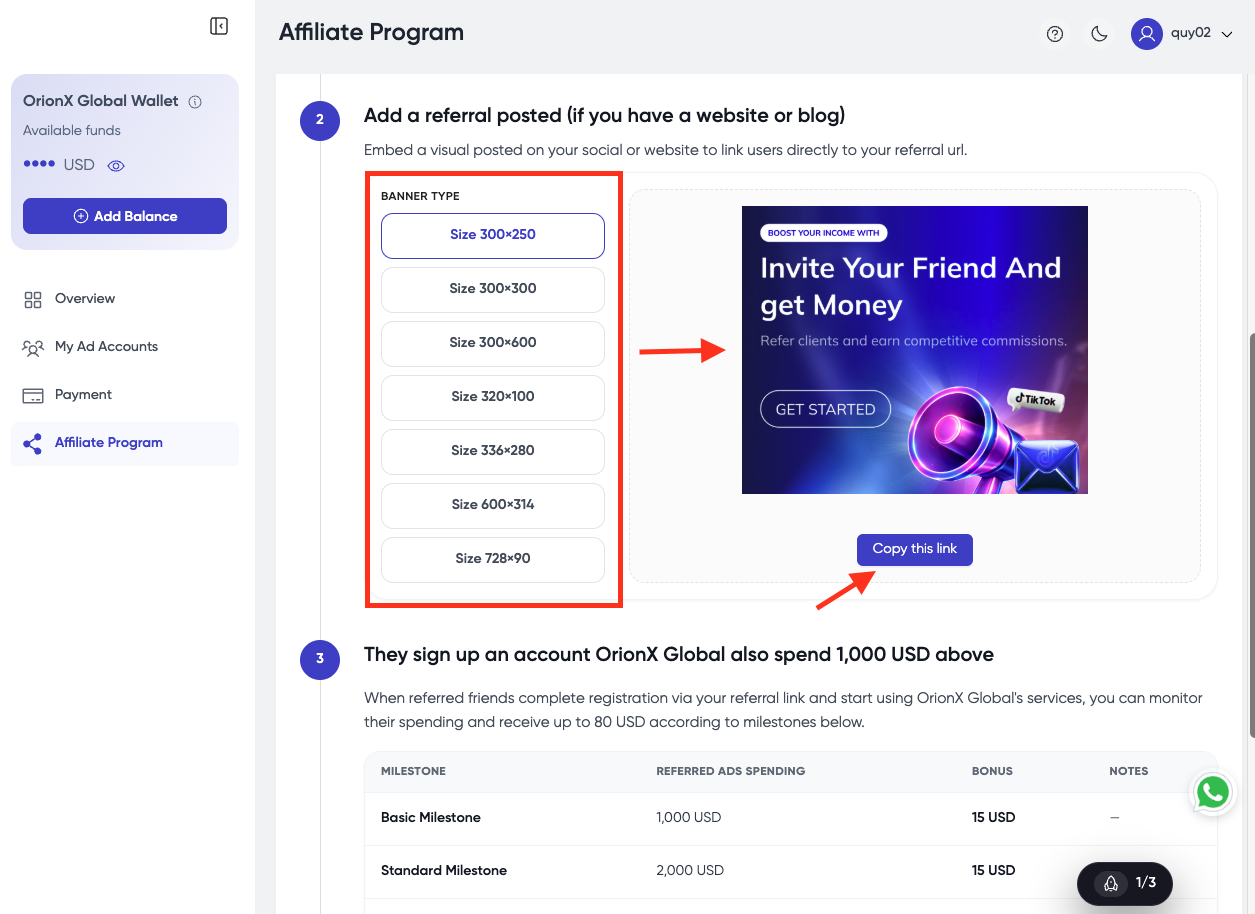Click the Affiliate Program page title

pos(371,32)
